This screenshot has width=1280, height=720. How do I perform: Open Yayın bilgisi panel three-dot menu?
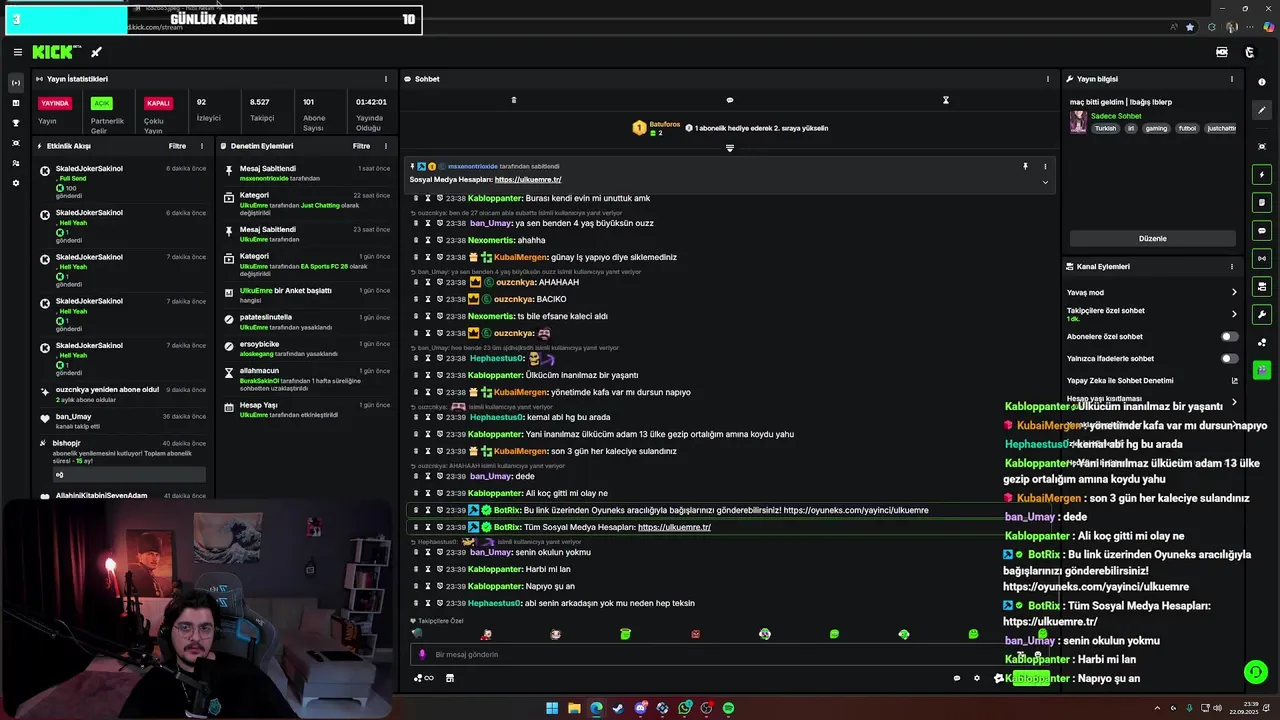1232,79
